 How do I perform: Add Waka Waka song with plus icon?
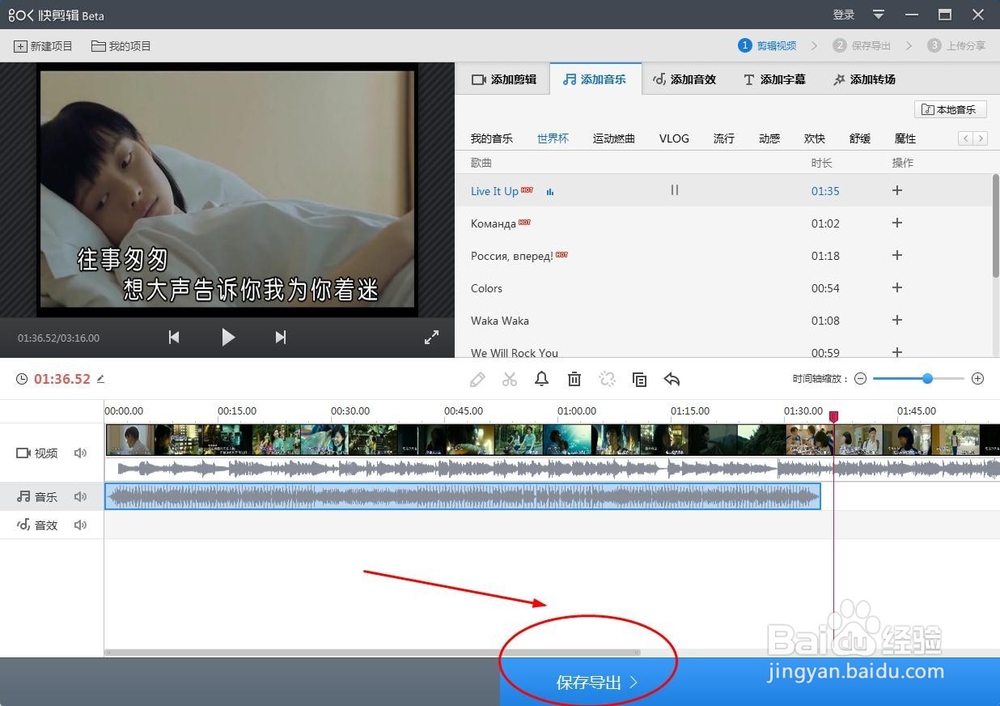point(897,320)
